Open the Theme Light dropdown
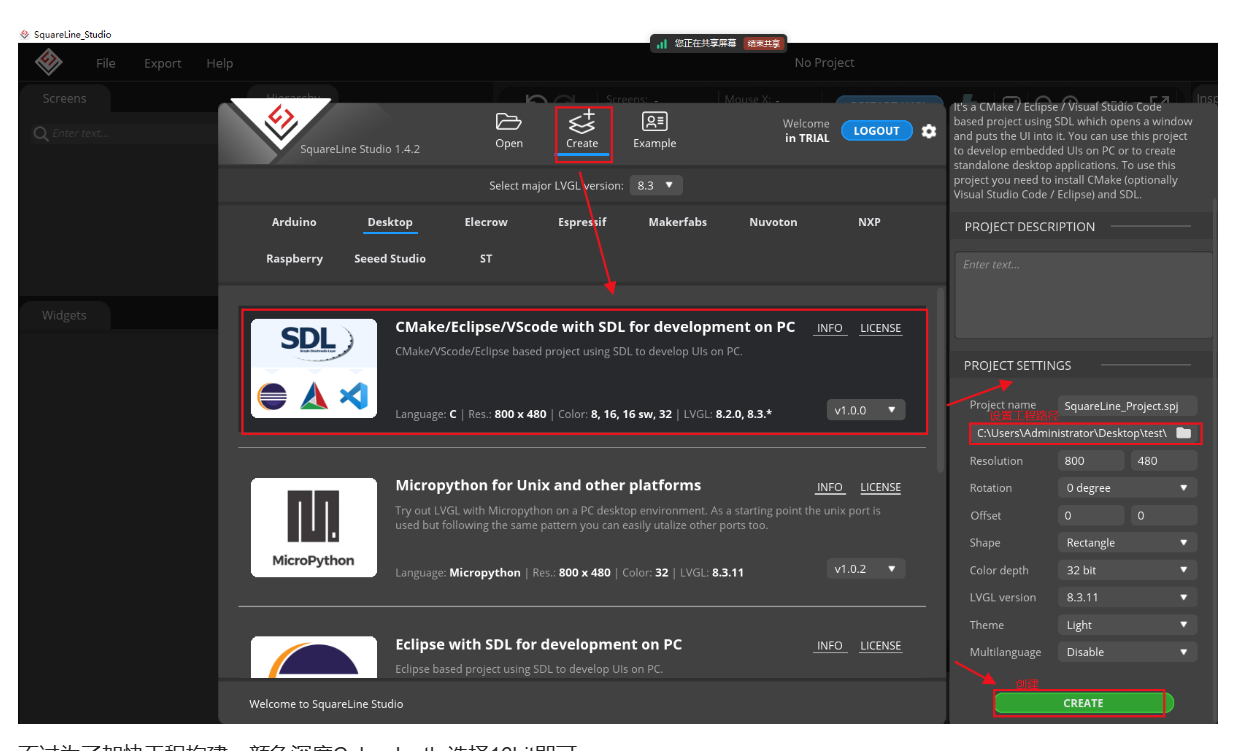 pos(1127,625)
